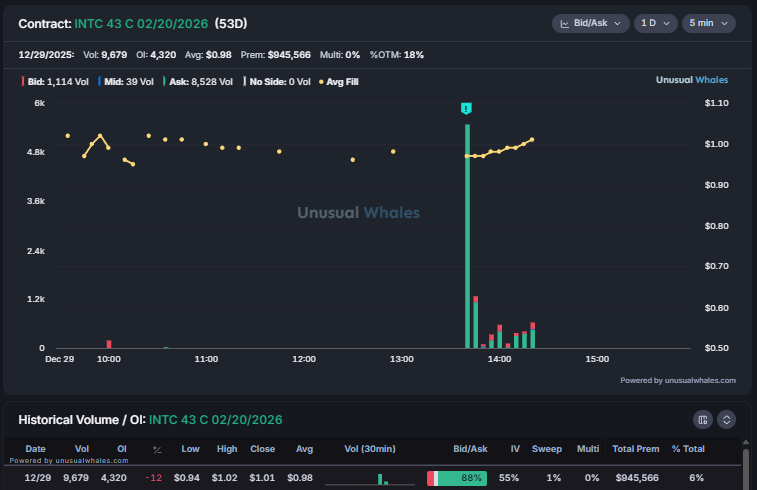Click the $945,566 total premium cell

click(637, 478)
